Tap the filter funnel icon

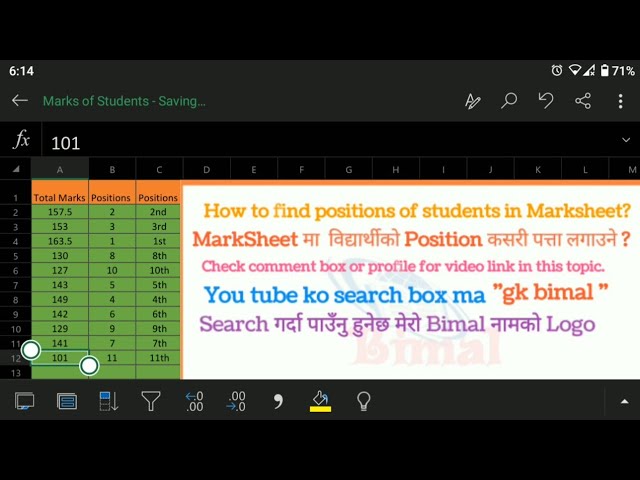coord(151,401)
